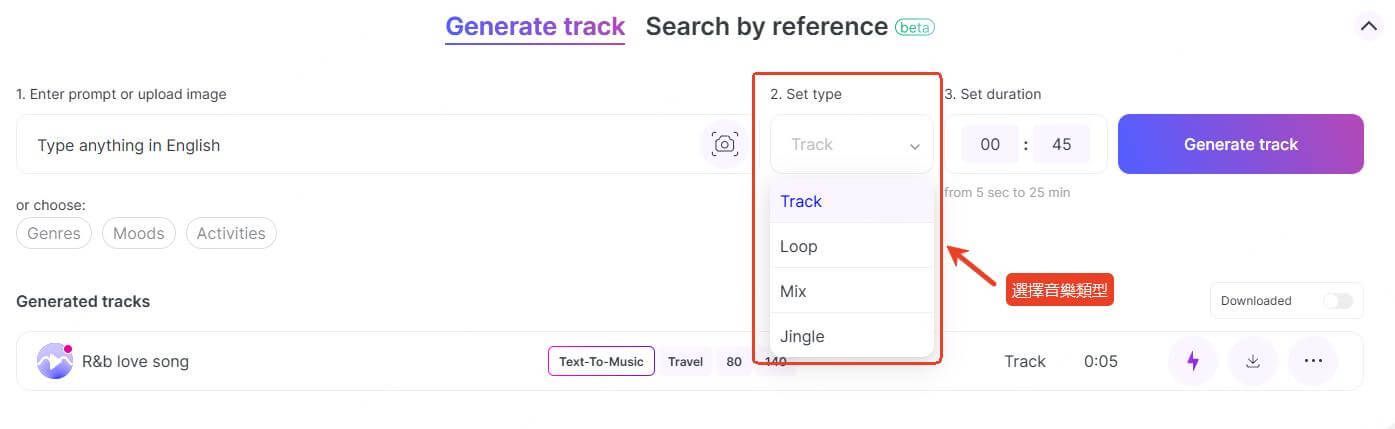
Task: Click the purple Generate track button
Action: 1241,144
